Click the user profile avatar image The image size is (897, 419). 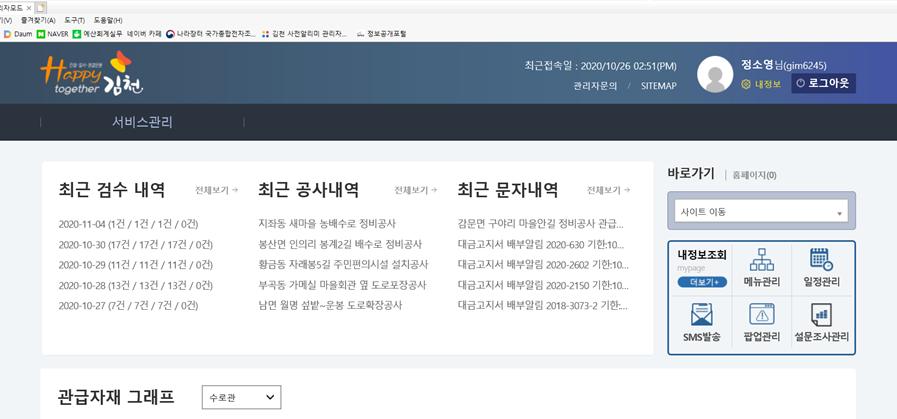715,74
